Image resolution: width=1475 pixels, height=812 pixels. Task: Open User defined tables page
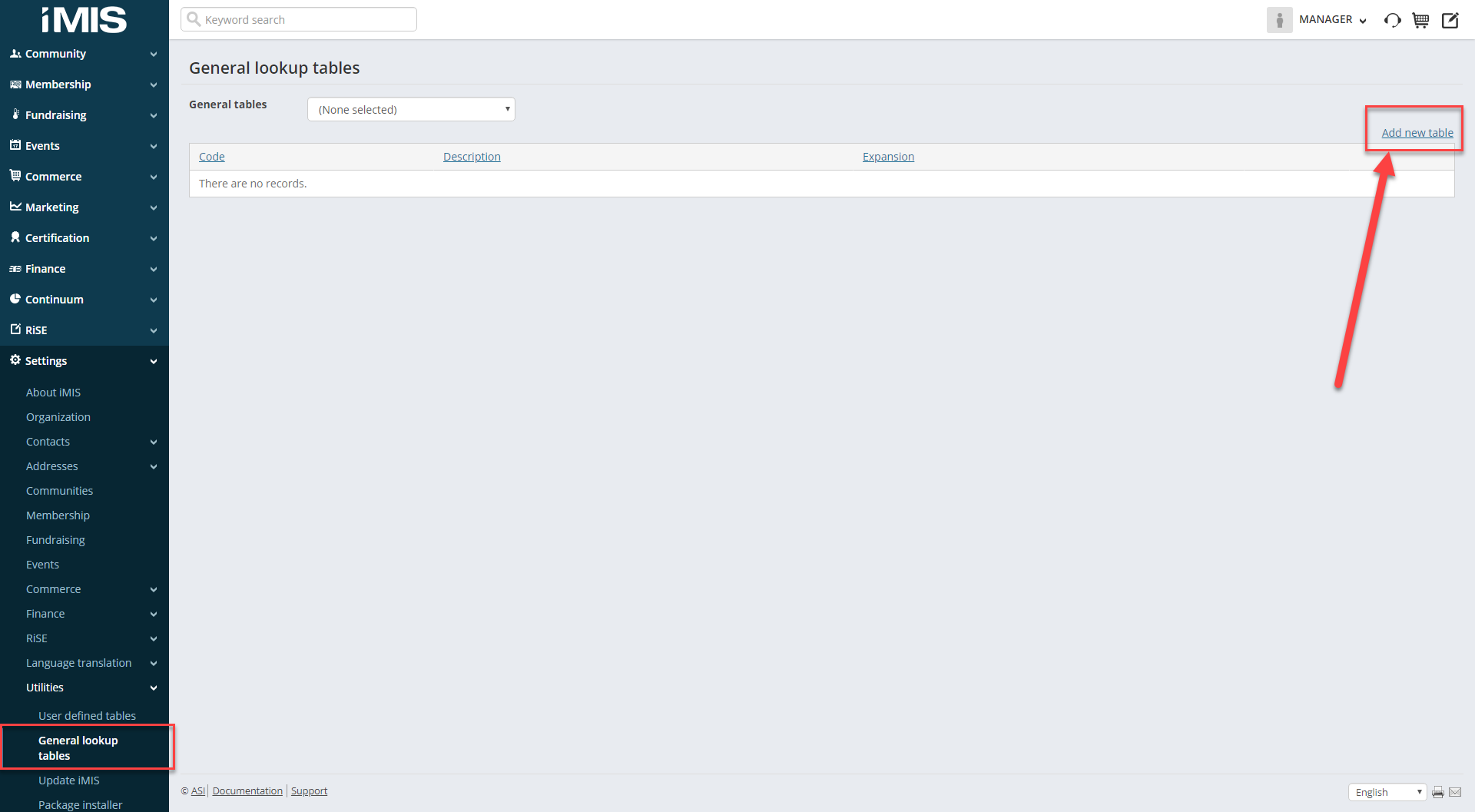87,715
